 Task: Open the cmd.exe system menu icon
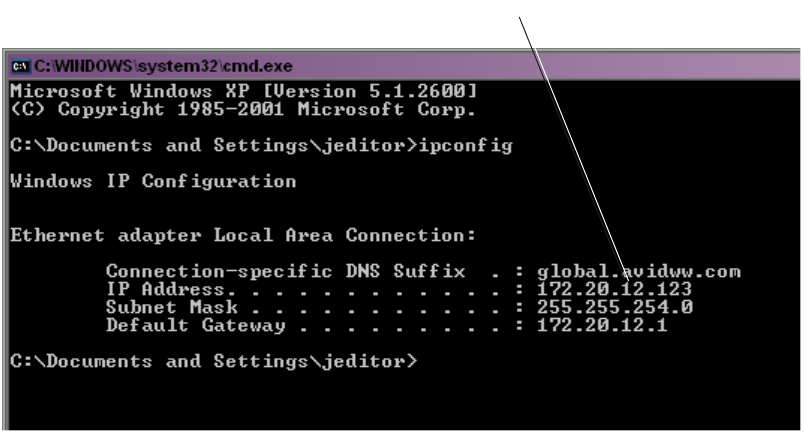click(20, 66)
